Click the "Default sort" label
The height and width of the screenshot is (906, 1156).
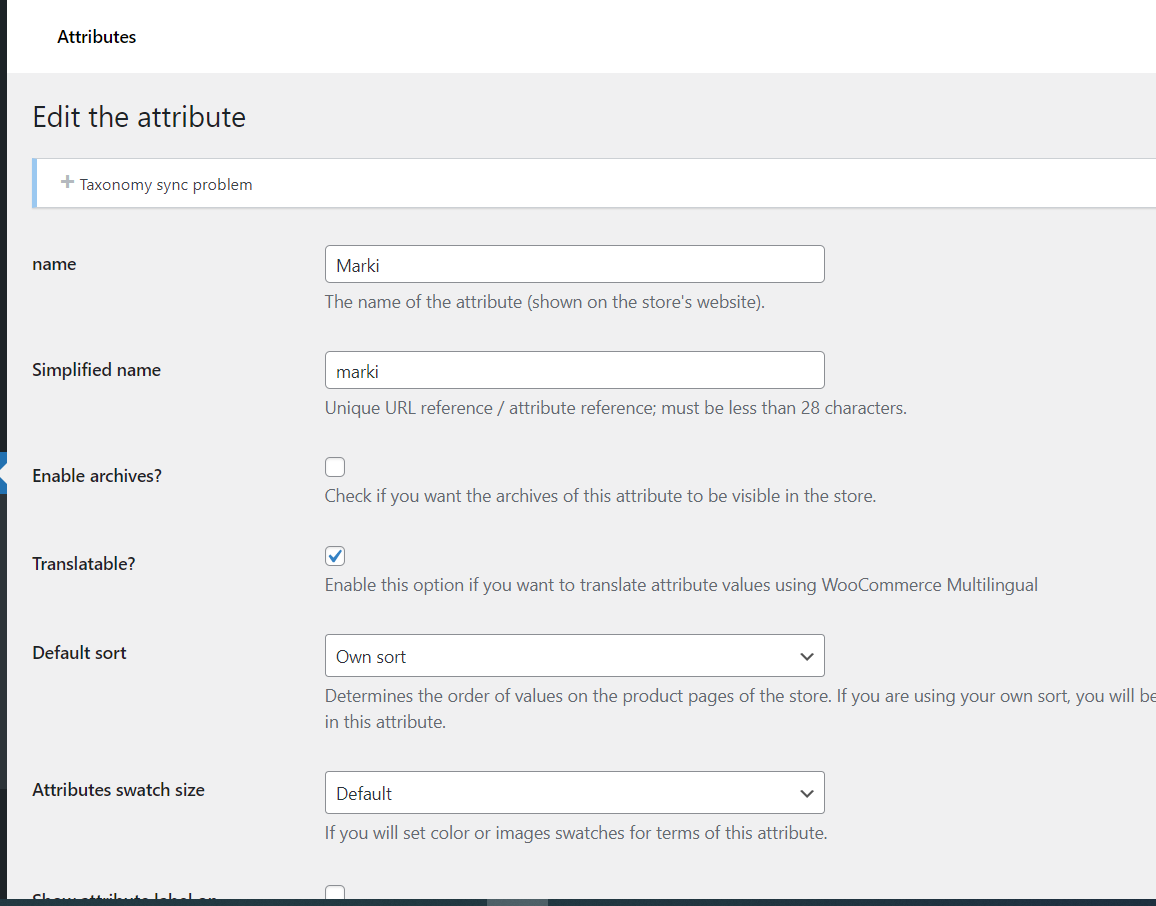pyautogui.click(x=80, y=653)
